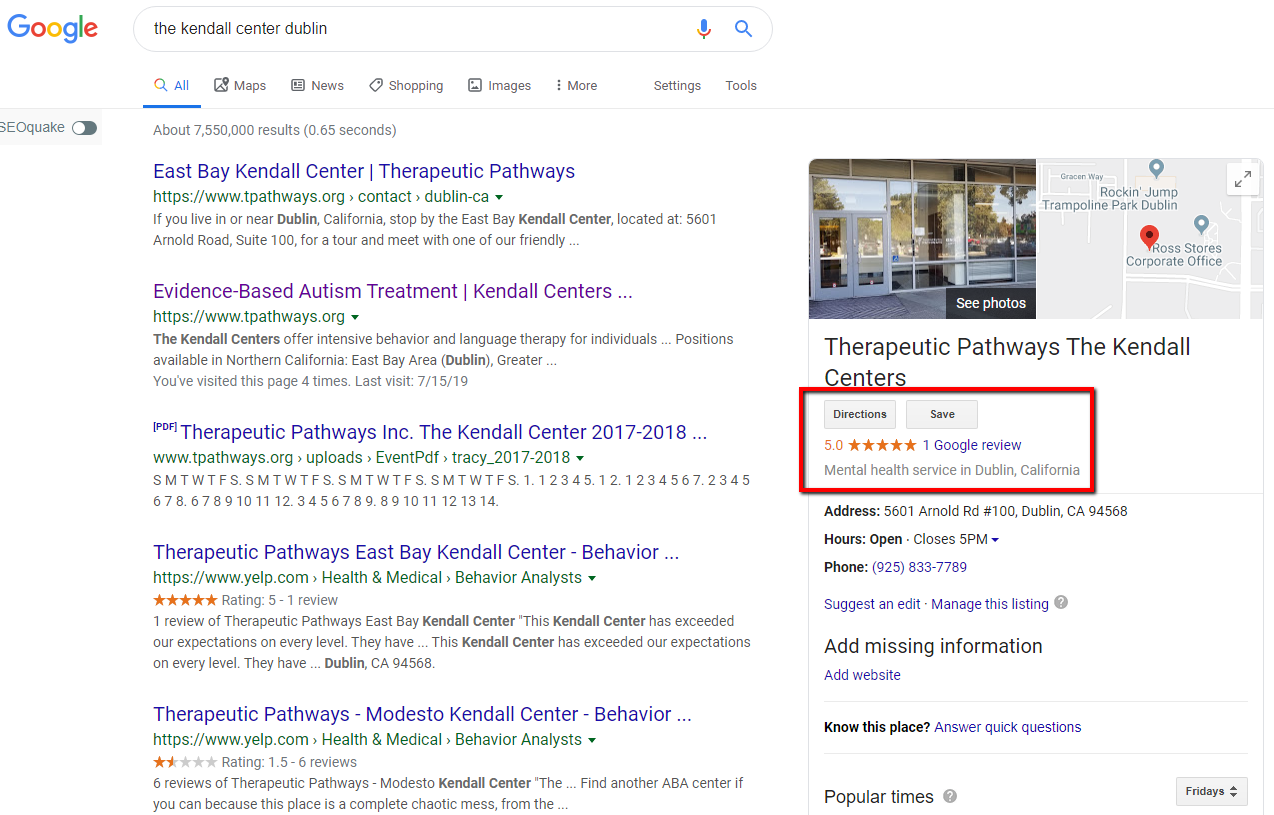The width and height of the screenshot is (1274, 815).
Task: Open search Tools
Action: [741, 86]
